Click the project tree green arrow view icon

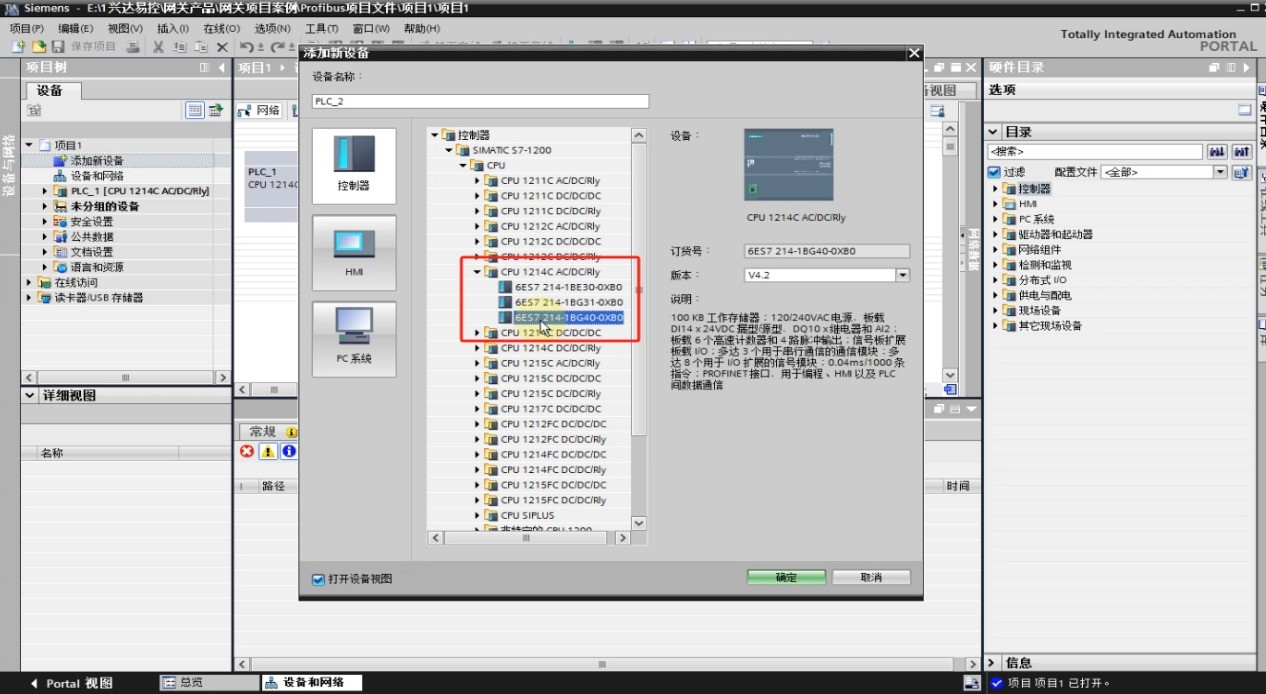pos(215,110)
